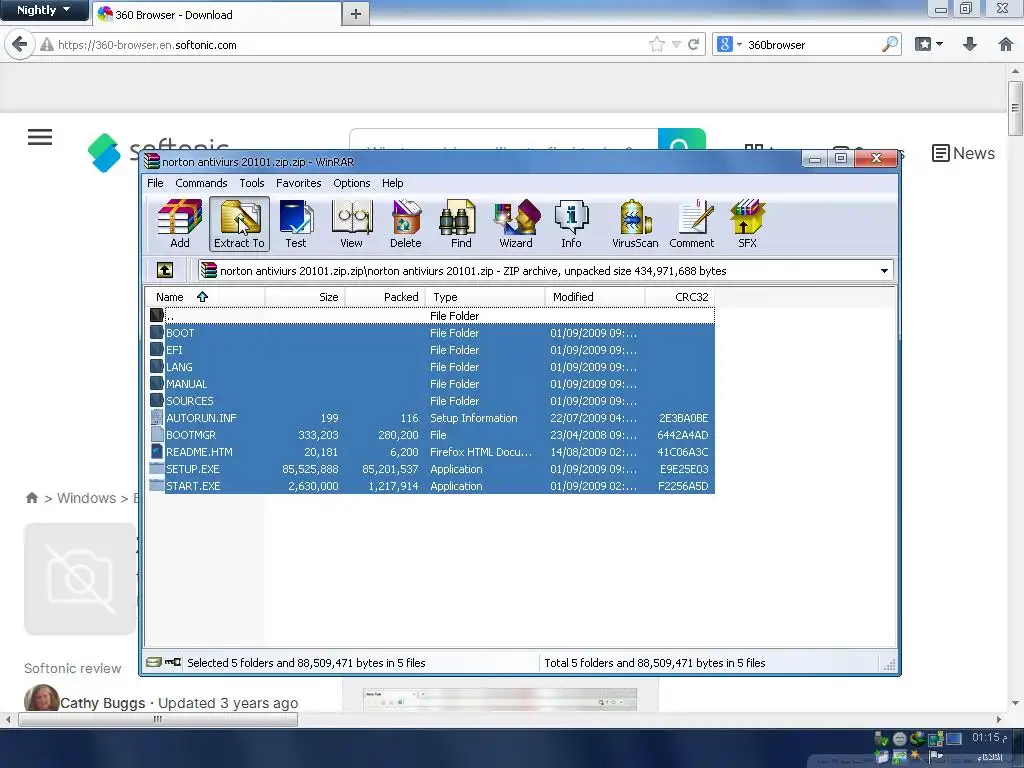The width and height of the screenshot is (1024, 768).
Task: Open a new browser tab
Action: coord(355,14)
